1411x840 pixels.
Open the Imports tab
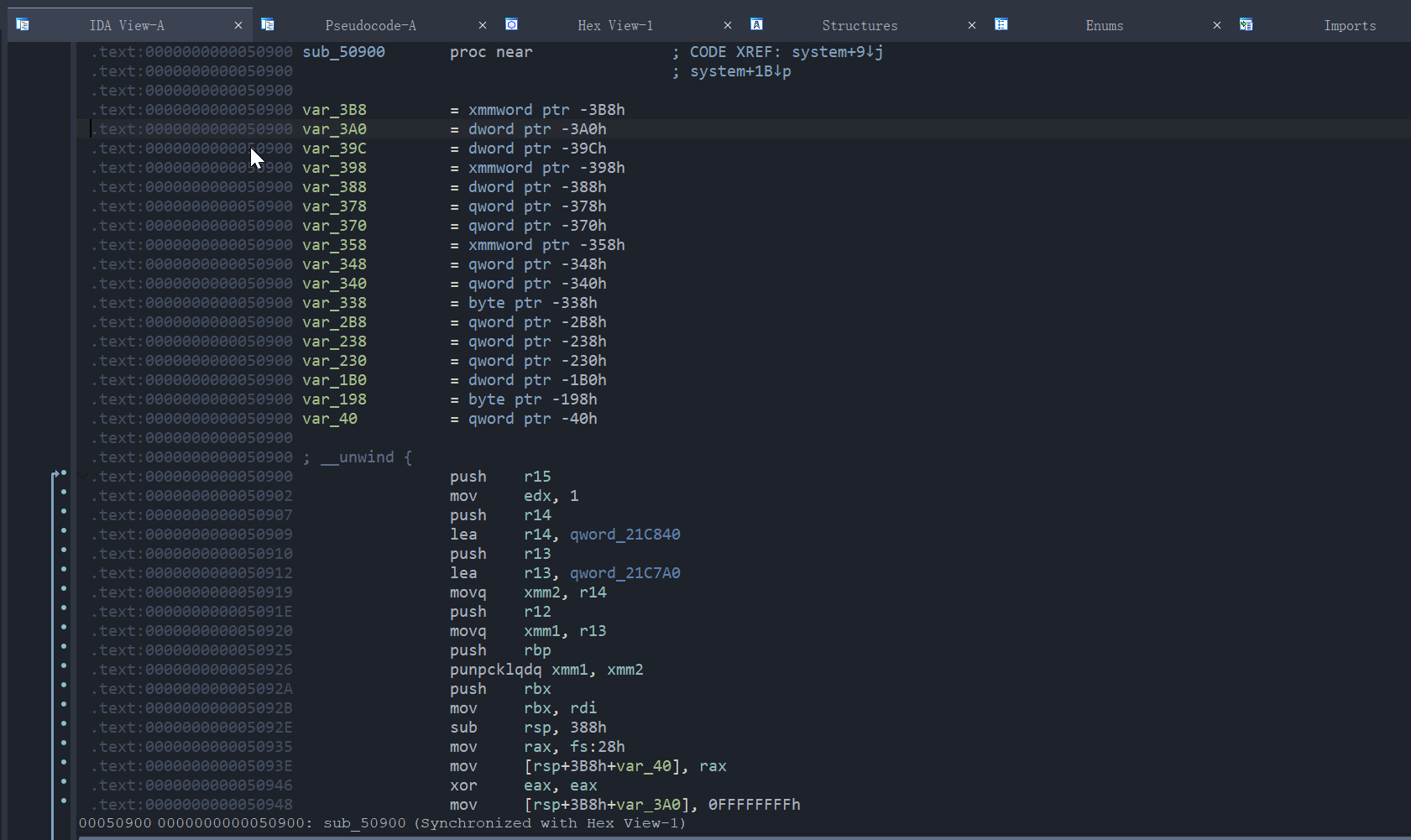(1350, 25)
